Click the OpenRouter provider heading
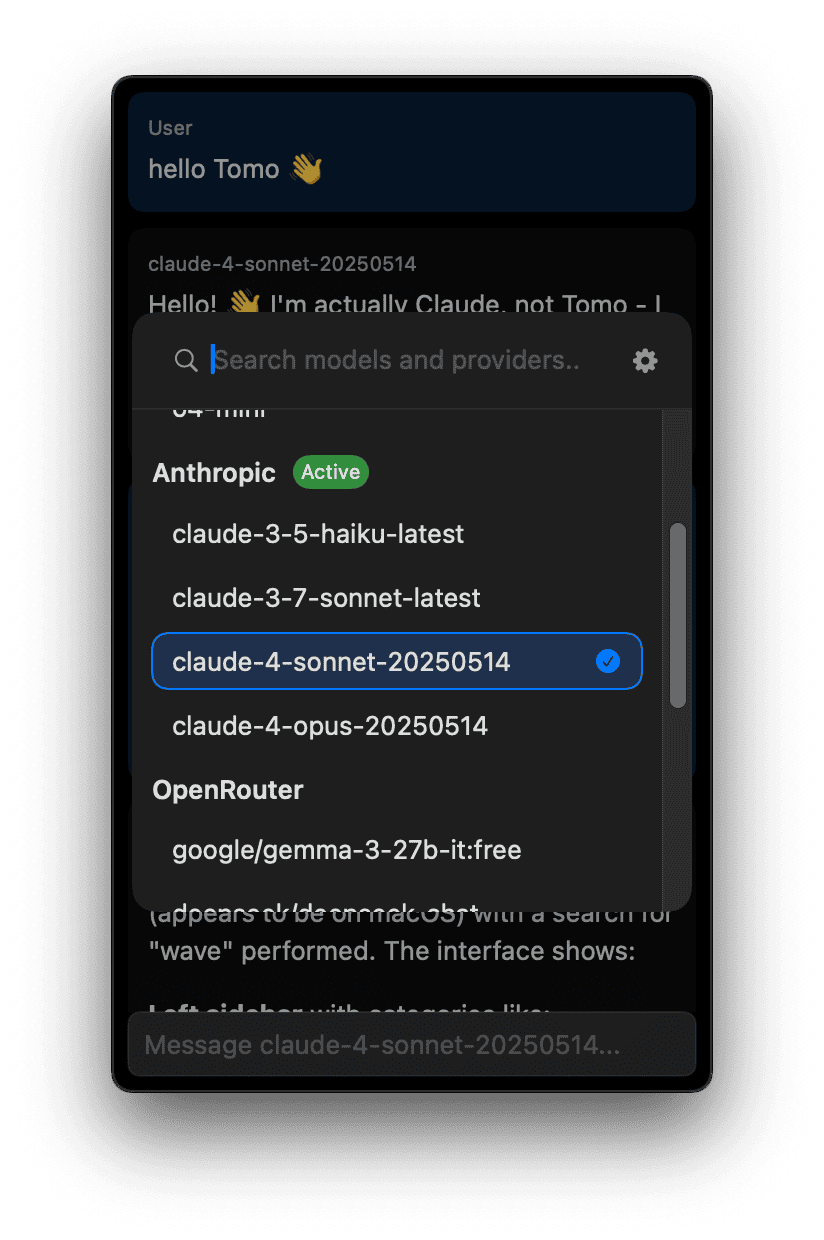The width and height of the screenshot is (824, 1240). (228, 790)
